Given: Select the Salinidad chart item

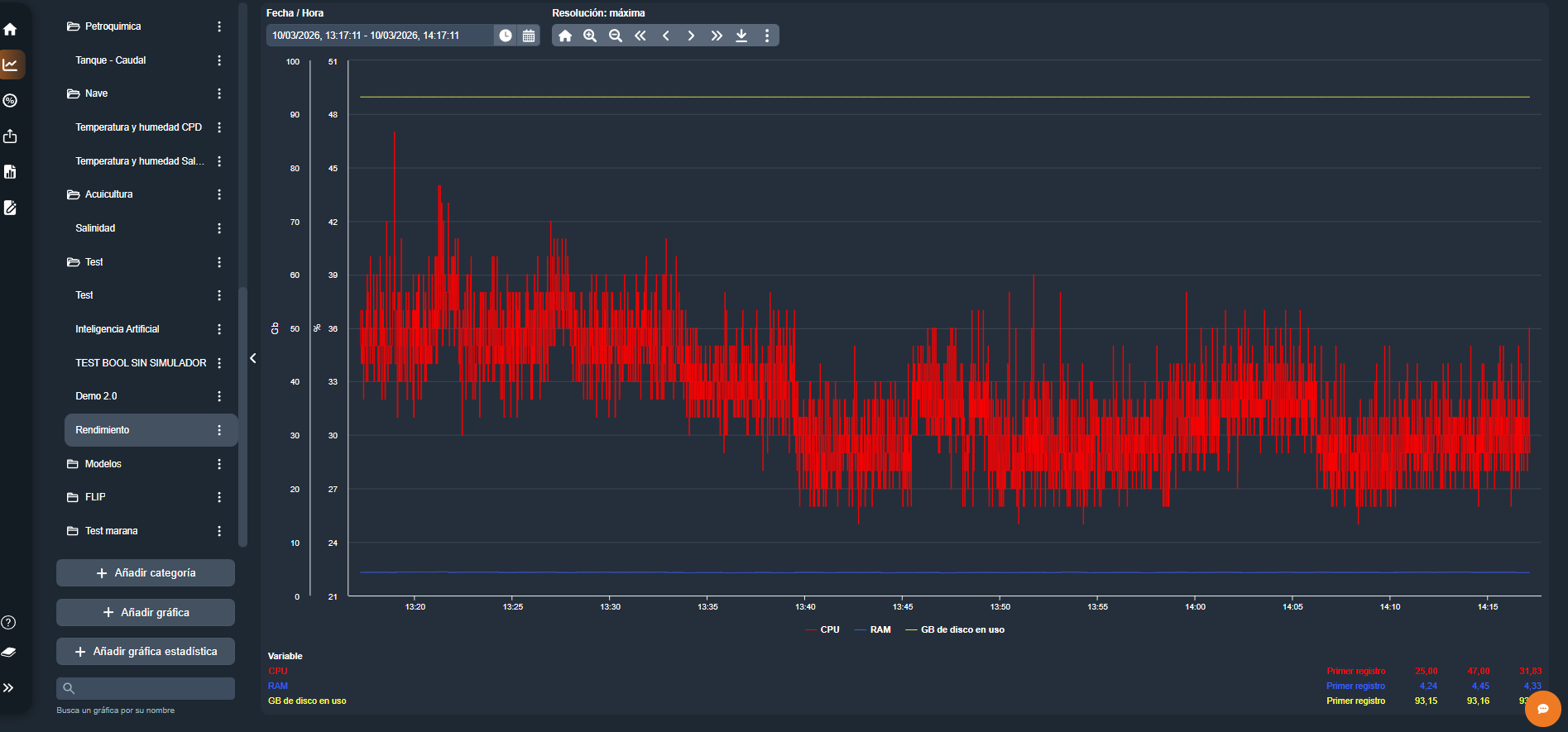Looking at the screenshot, I should 95,228.
